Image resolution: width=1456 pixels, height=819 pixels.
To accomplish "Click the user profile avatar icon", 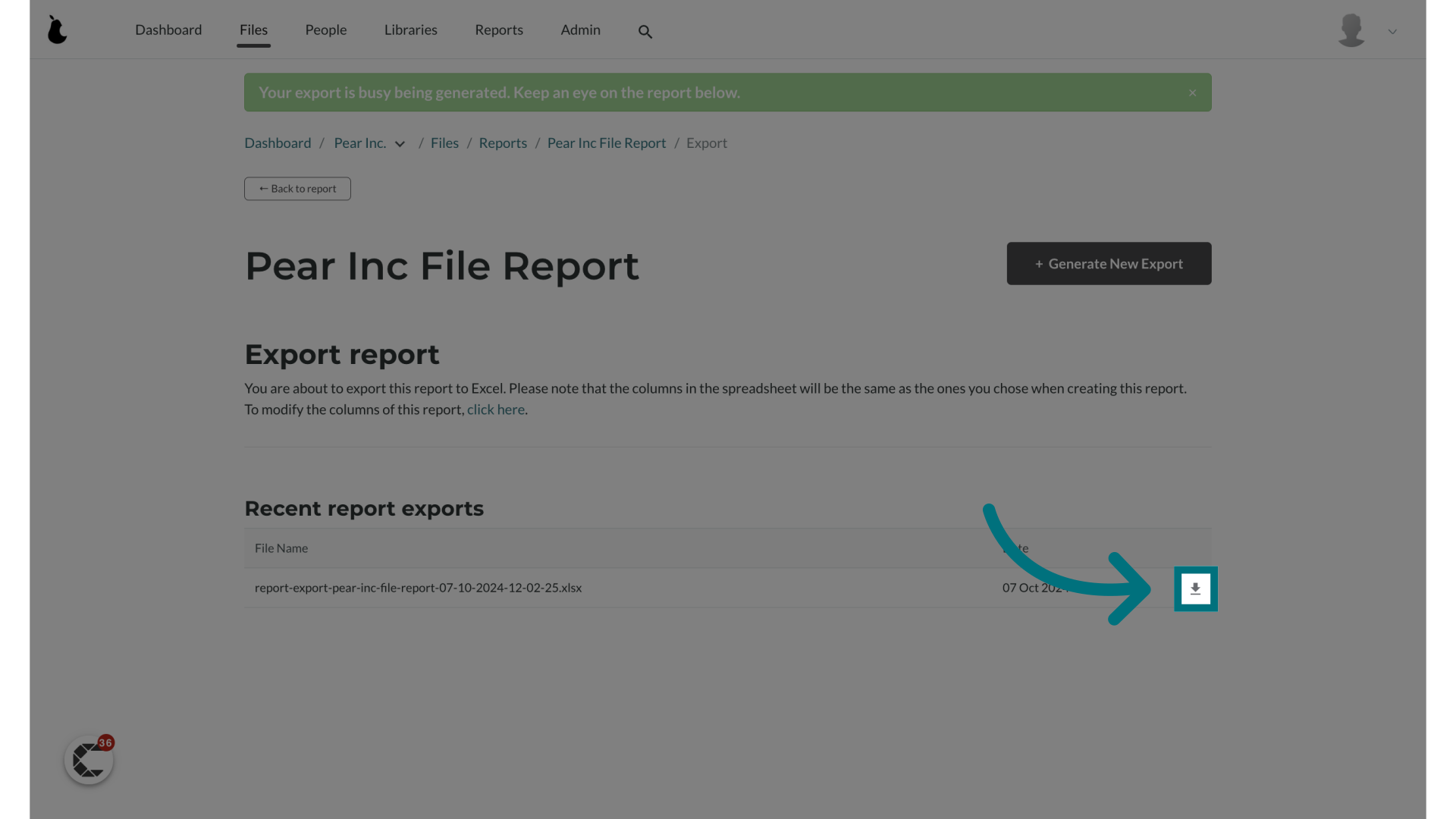I will (1351, 29).
